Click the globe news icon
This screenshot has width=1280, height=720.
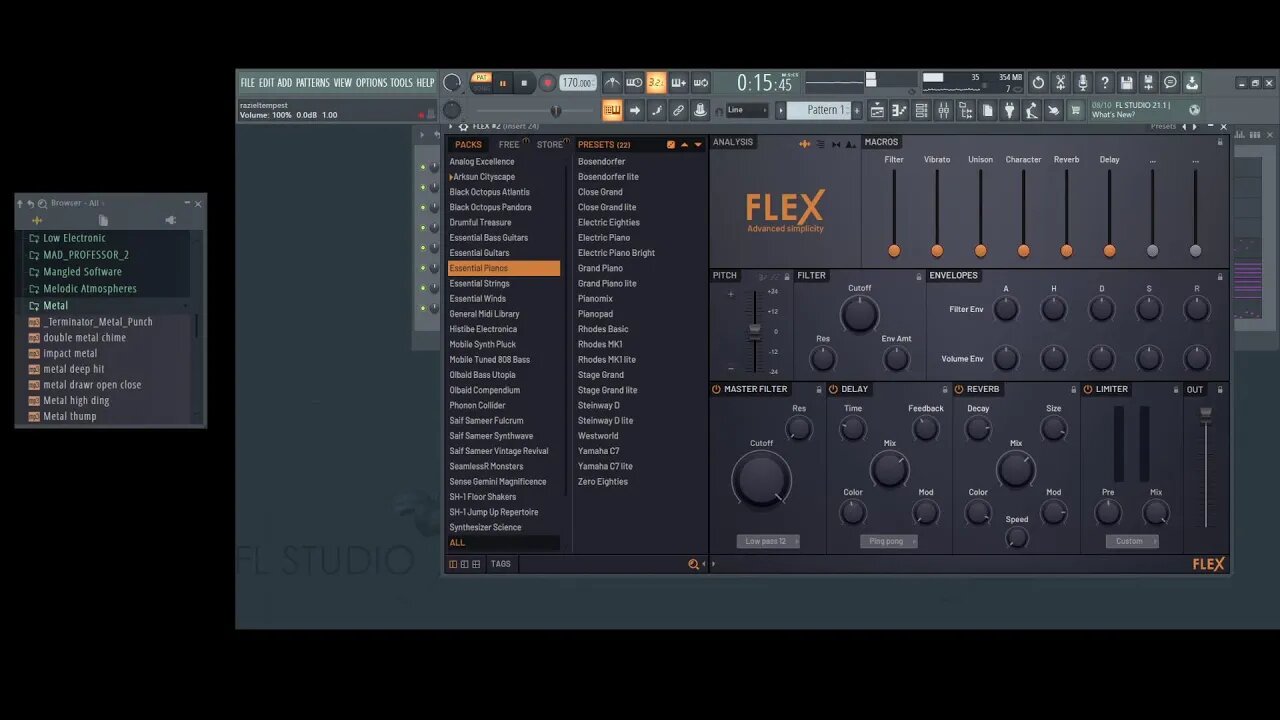[1193, 109]
